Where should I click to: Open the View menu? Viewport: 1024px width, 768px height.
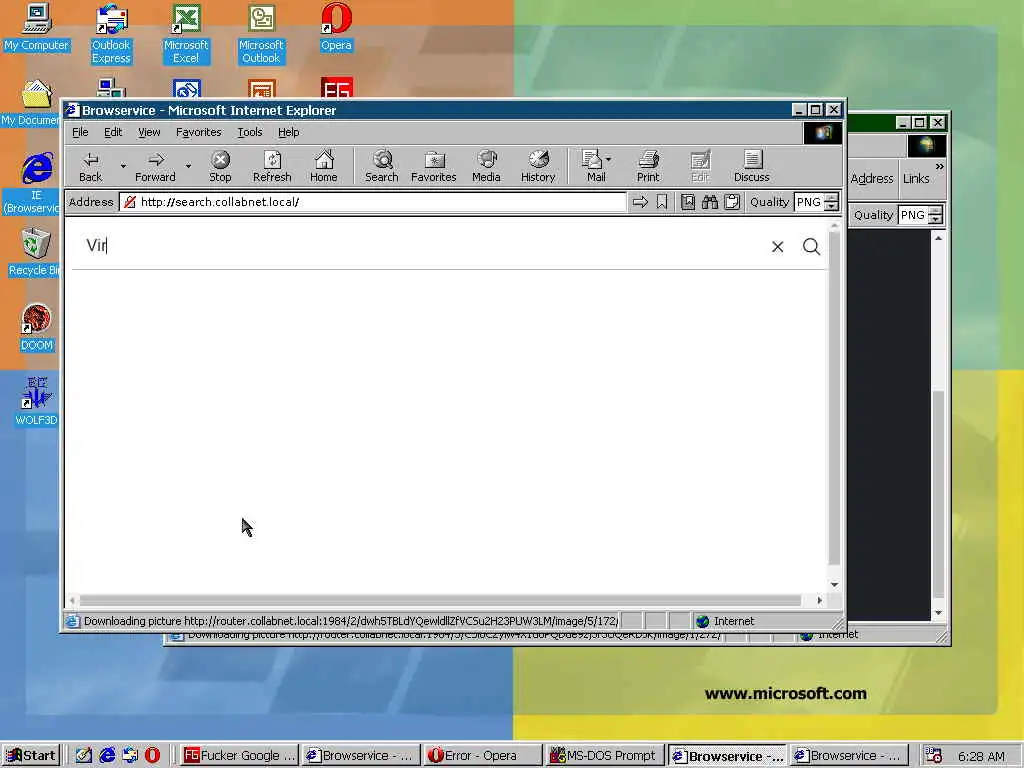(149, 132)
